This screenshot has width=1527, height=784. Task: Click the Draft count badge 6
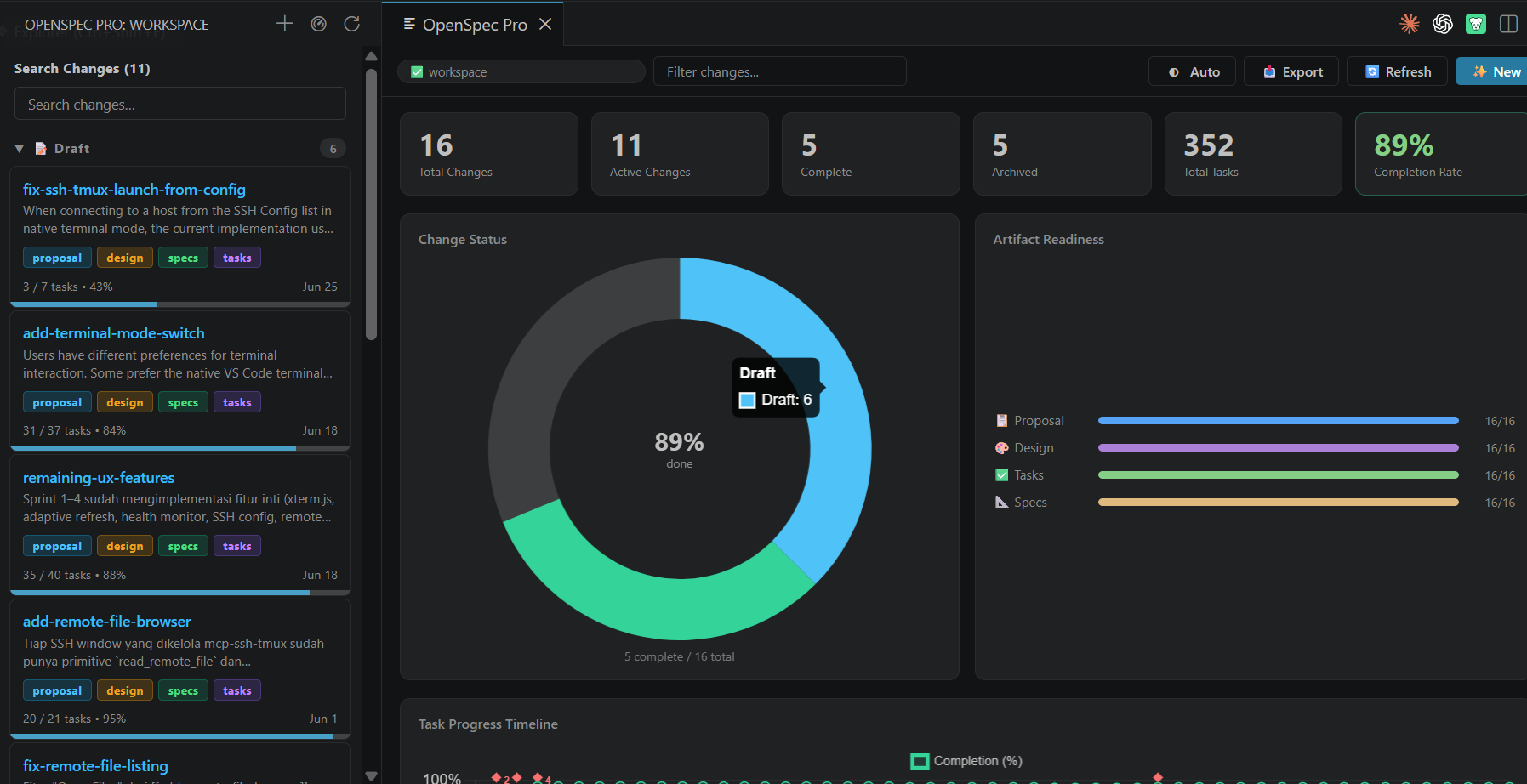coord(333,149)
